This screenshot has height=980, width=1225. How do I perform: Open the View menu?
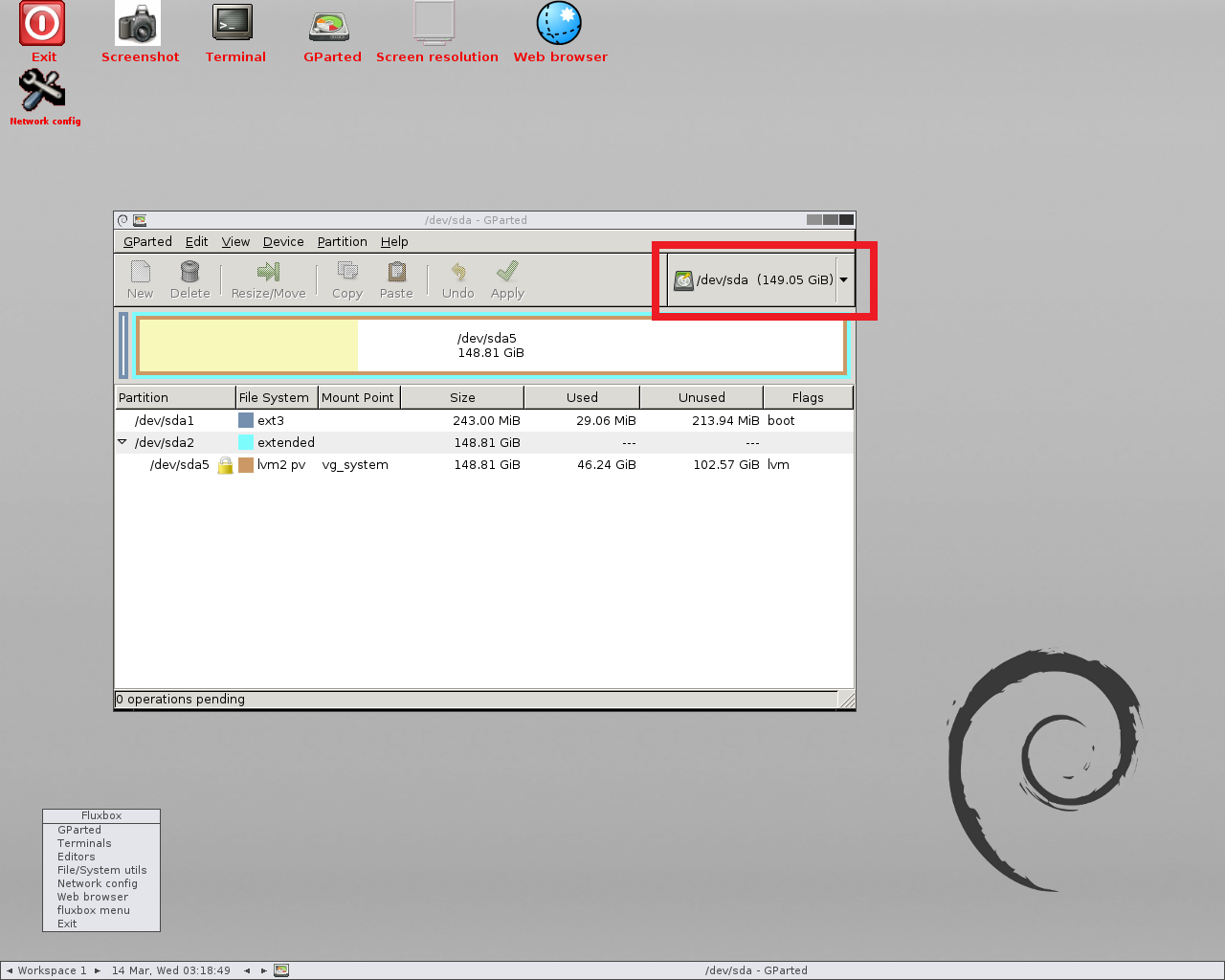pos(235,242)
